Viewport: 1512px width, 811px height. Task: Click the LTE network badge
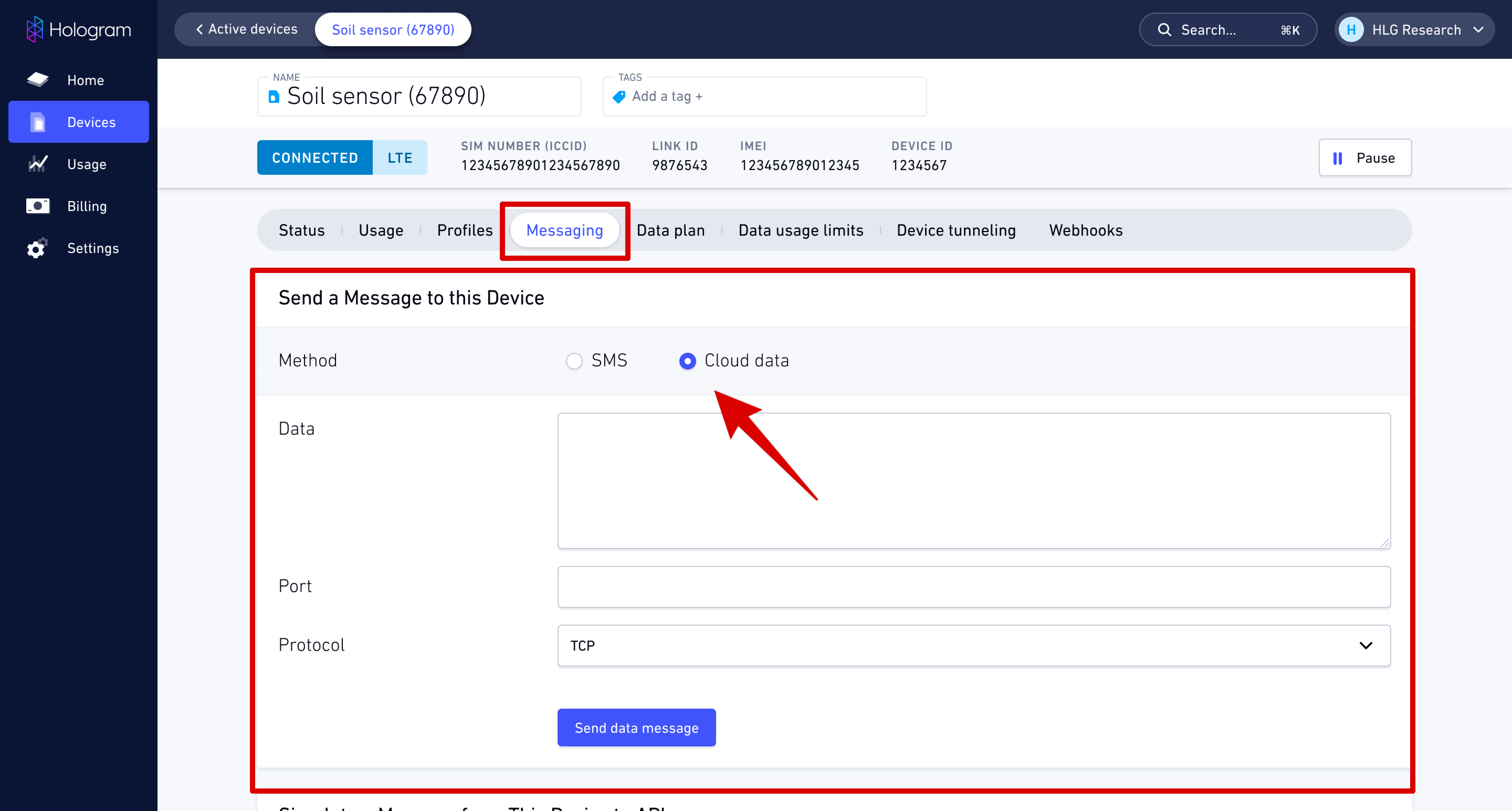[400, 158]
